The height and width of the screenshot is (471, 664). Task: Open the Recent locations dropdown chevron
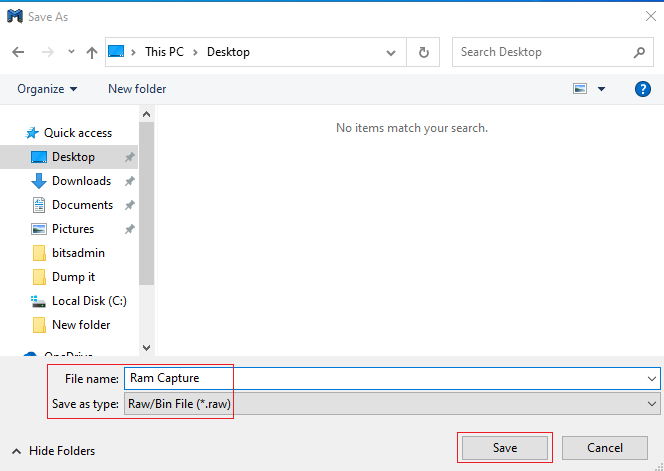[70, 52]
